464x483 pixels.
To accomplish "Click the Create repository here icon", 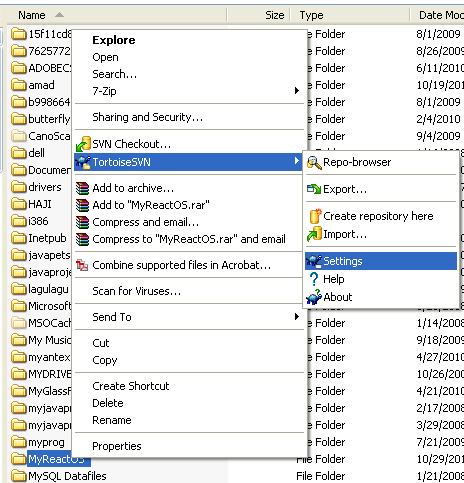I will click(x=315, y=216).
